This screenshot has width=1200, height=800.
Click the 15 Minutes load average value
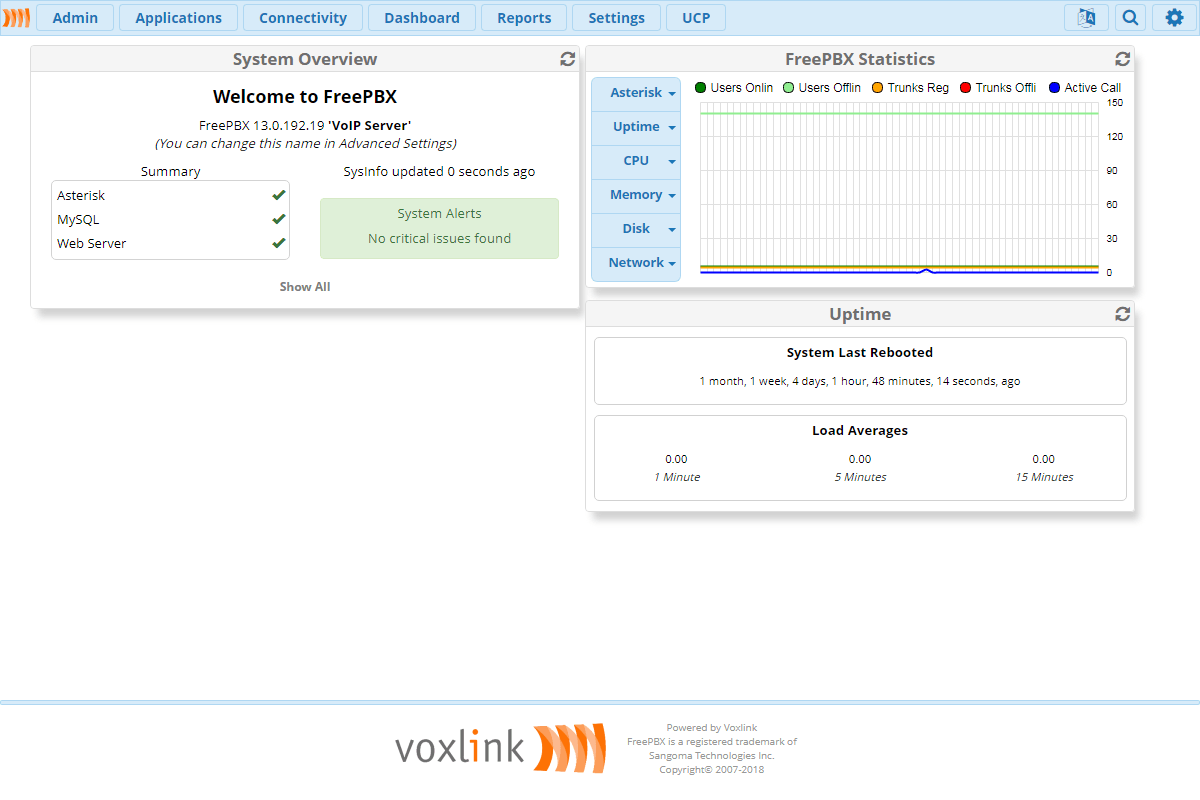[x=1044, y=459]
